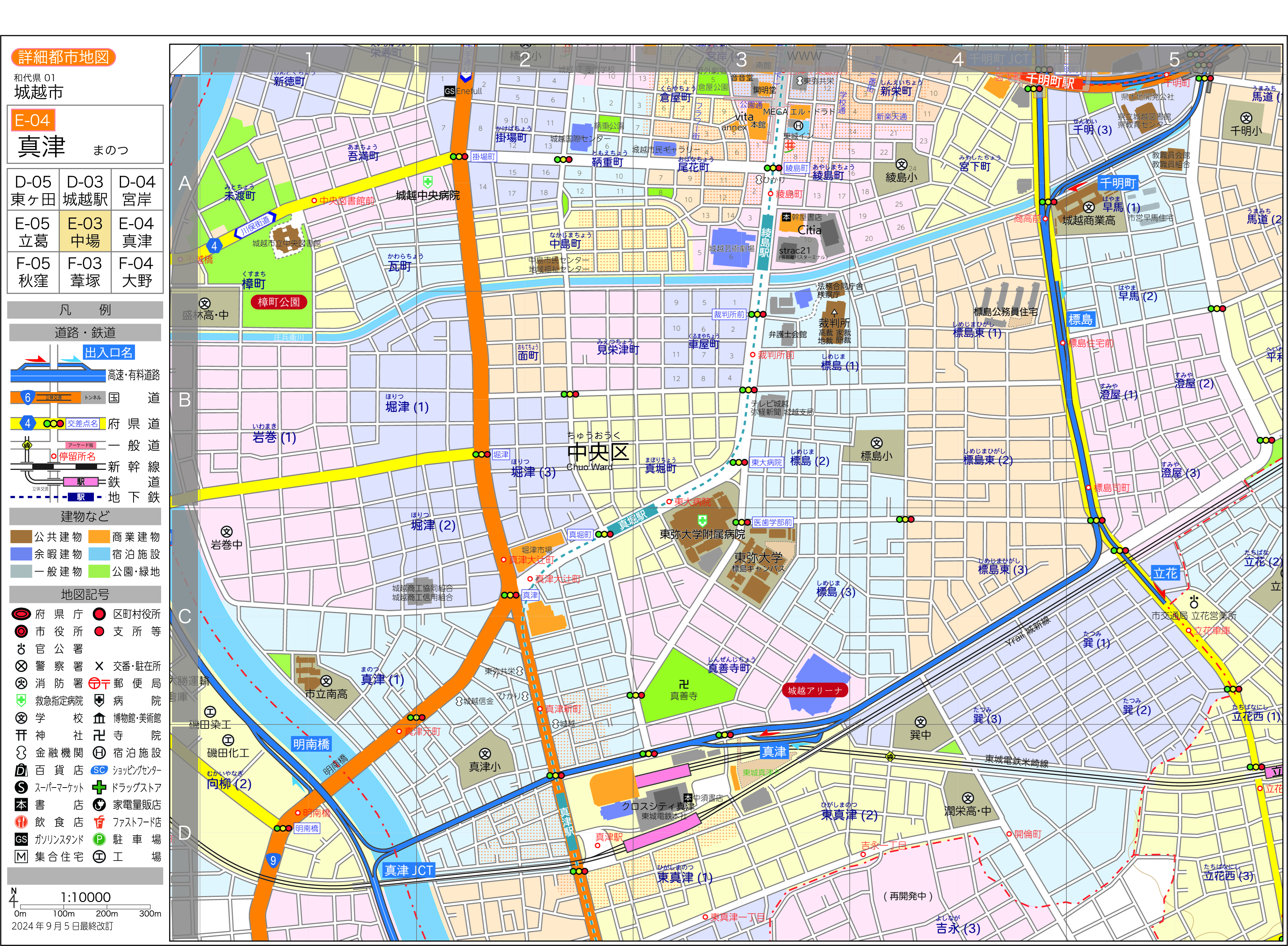1288x946 pixels.
Task: Click the factory symbol at 磯田化工
Action: 228,741
